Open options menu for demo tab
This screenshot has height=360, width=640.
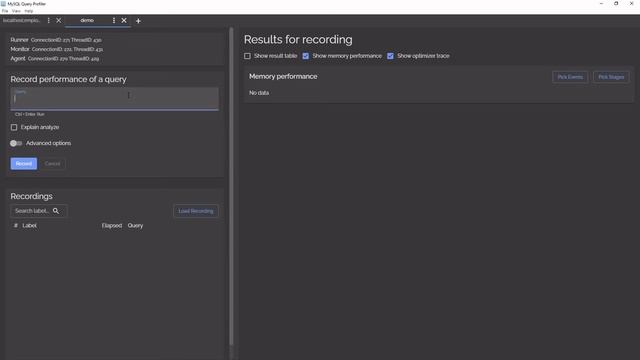pos(114,20)
